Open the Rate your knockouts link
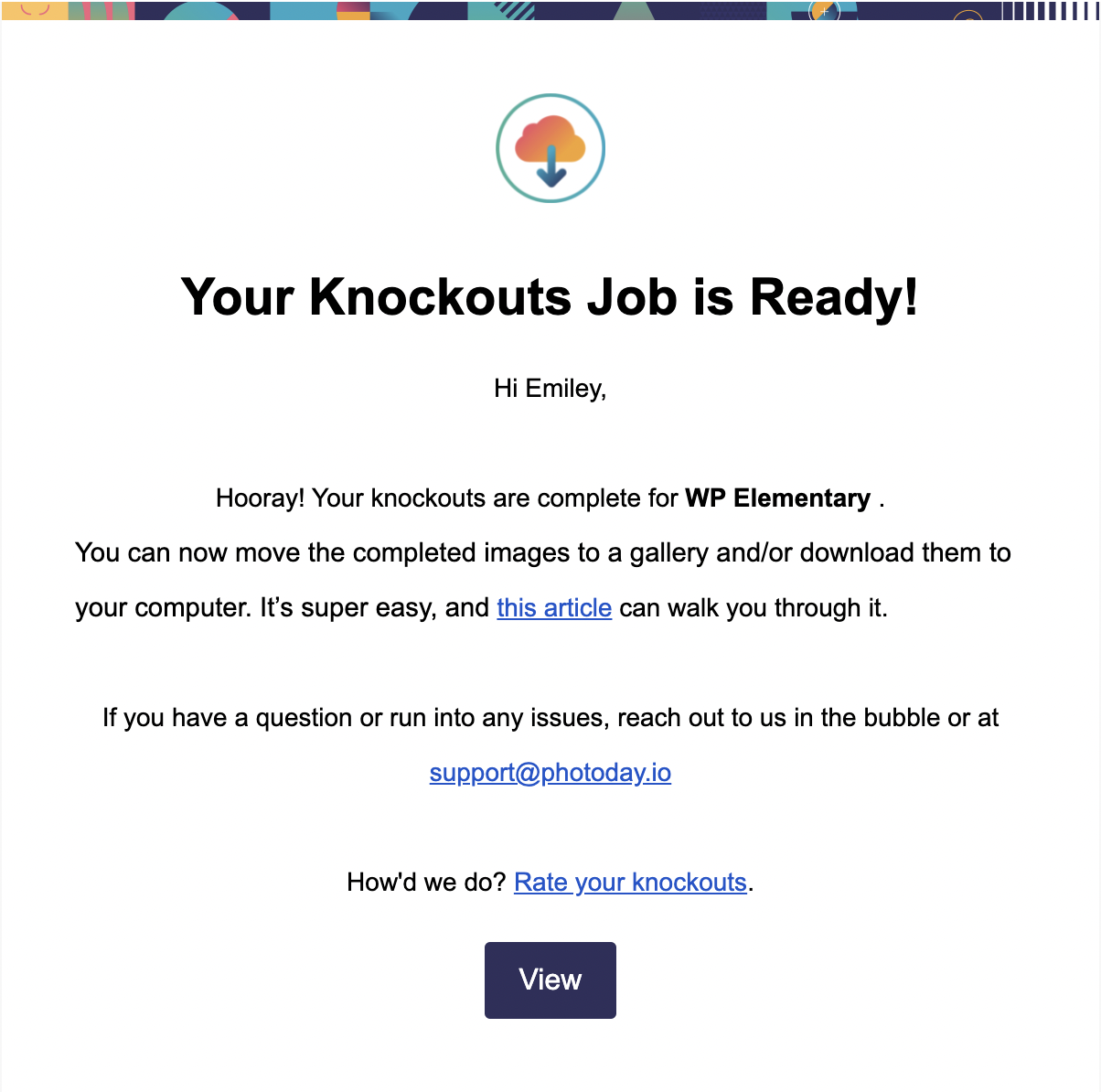1101x1092 pixels. coord(631,883)
